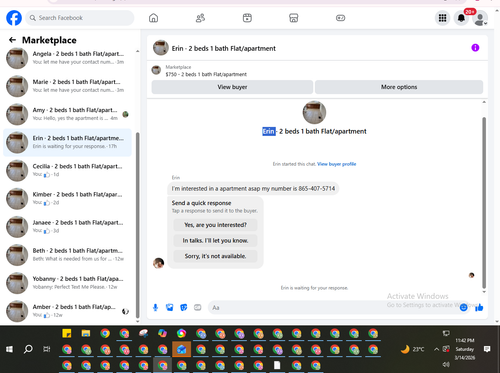Record a voice clip with microphone icon
The image size is (500, 373).
pyautogui.click(x=155, y=307)
